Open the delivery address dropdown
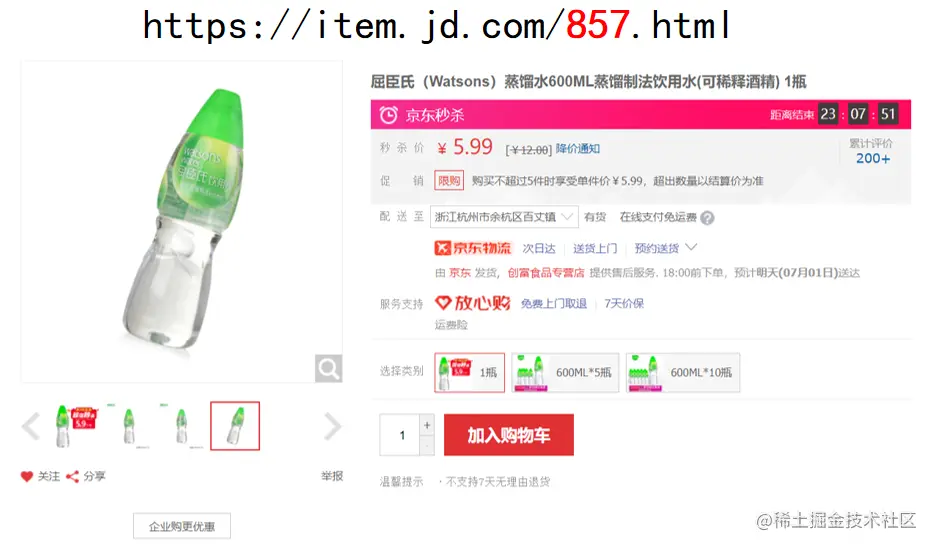934x548 pixels. click(x=504, y=217)
